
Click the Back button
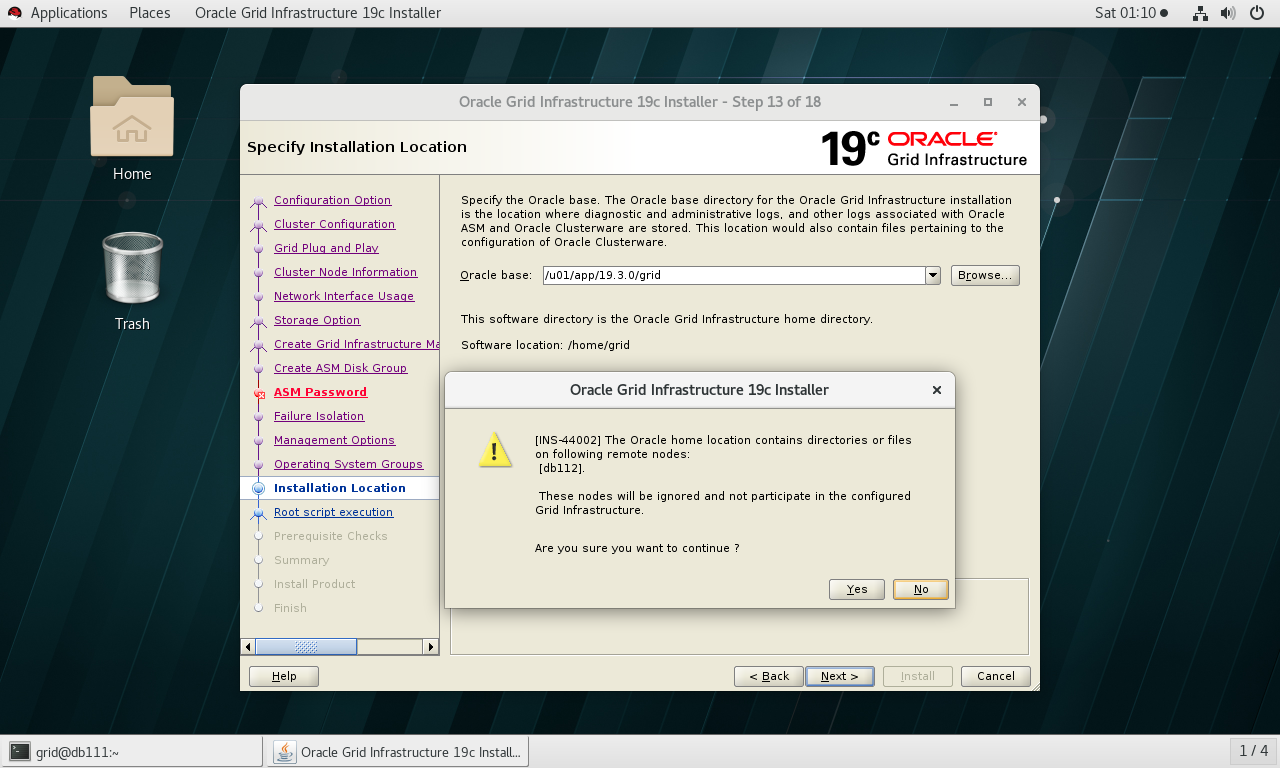click(x=769, y=676)
